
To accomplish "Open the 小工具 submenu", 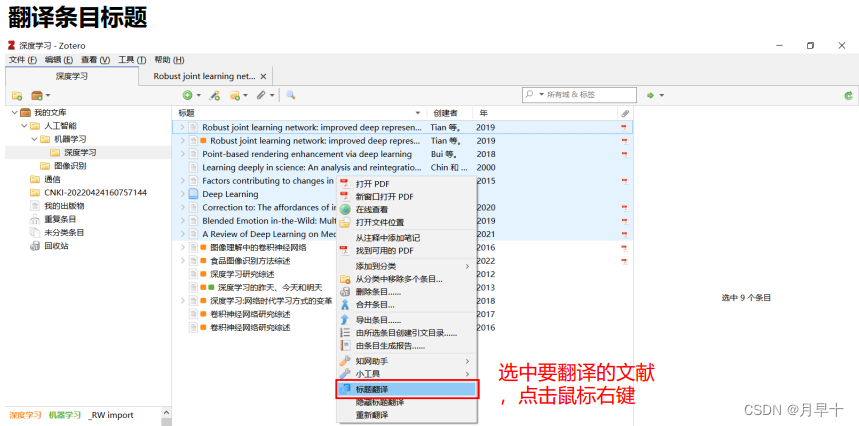I will click(406, 374).
